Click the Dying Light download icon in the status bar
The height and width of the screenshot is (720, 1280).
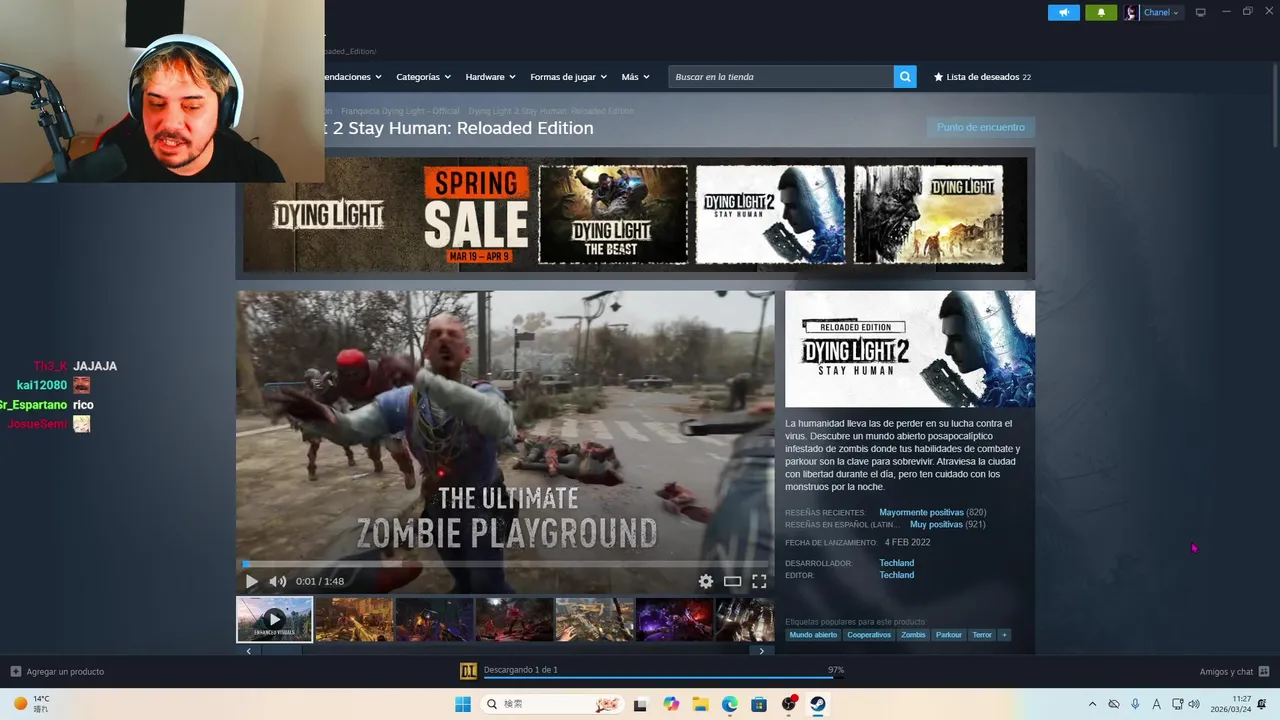(468, 671)
